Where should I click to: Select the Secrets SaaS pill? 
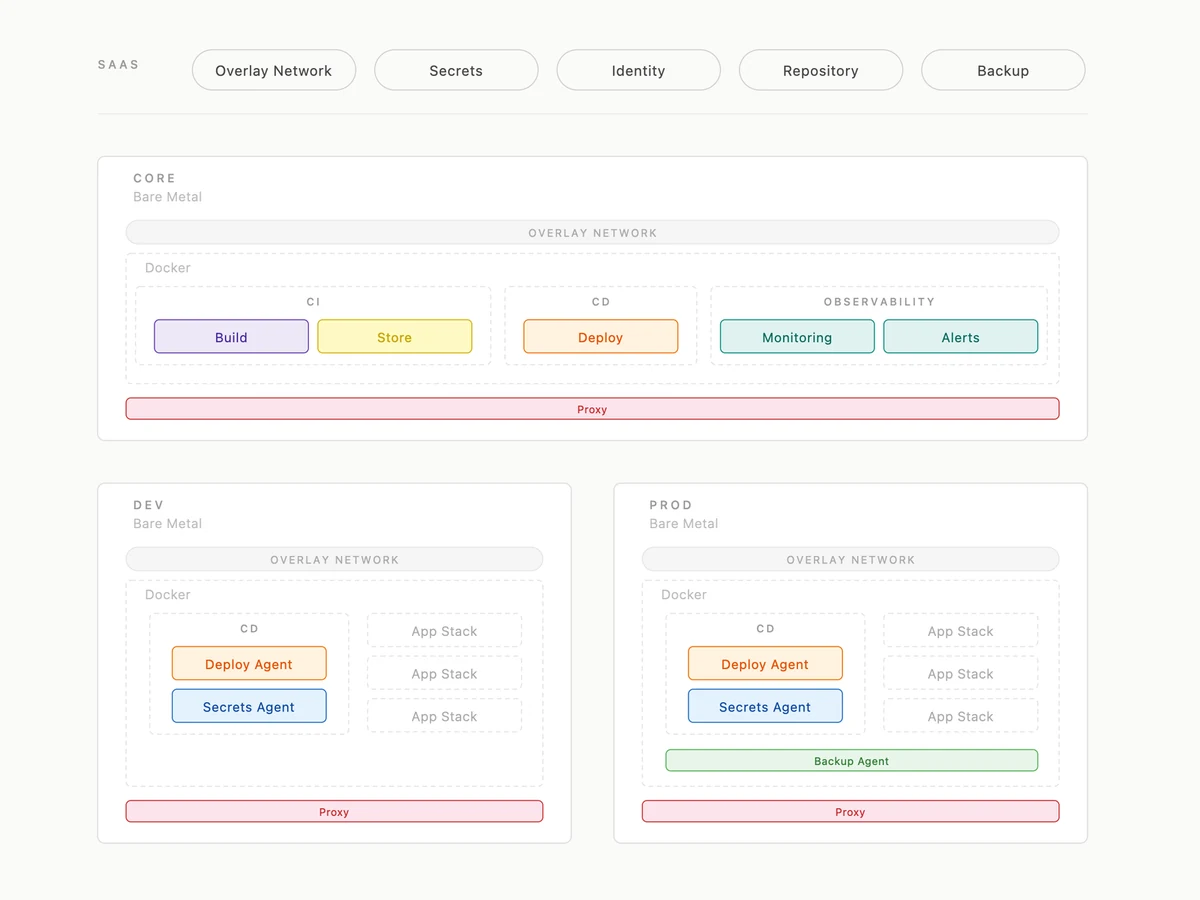coord(456,70)
